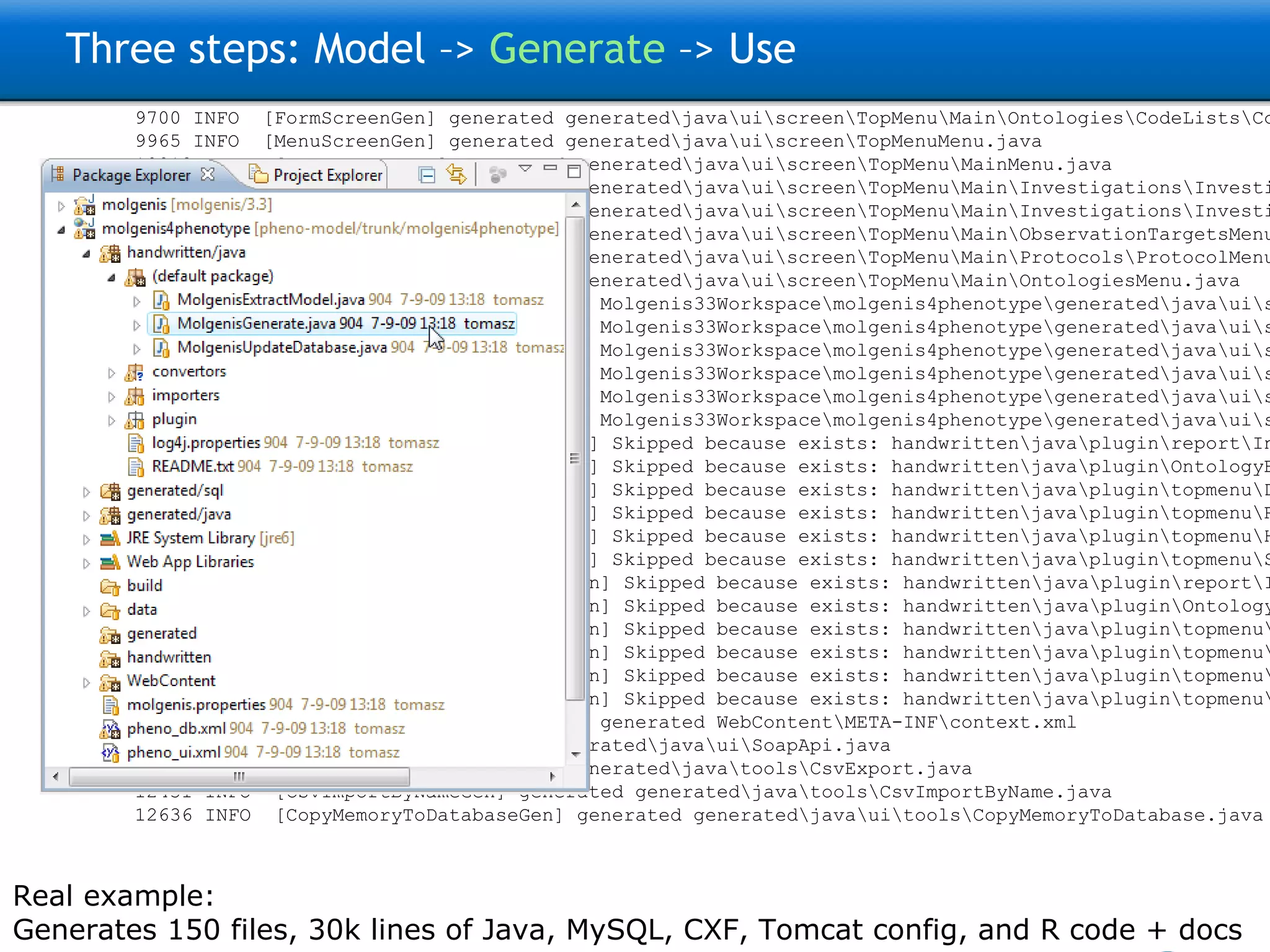
Task: Click the WebContent folder icon
Action: (110, 682)
